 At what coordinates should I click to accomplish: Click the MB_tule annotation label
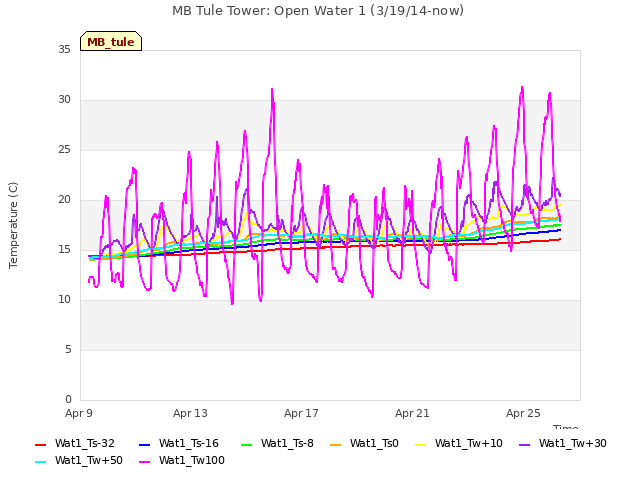tap(111, 41)
